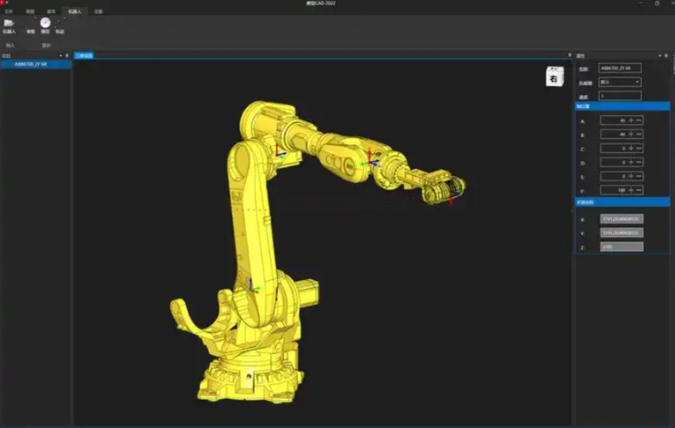Click the round white dial icon in the ribbon

point(45,22)
